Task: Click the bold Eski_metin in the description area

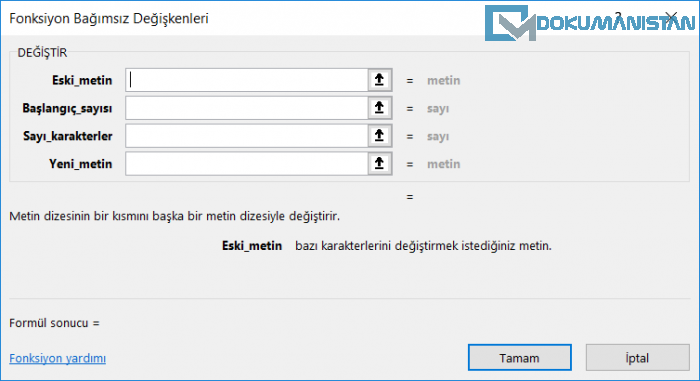Action: (252, 246)
